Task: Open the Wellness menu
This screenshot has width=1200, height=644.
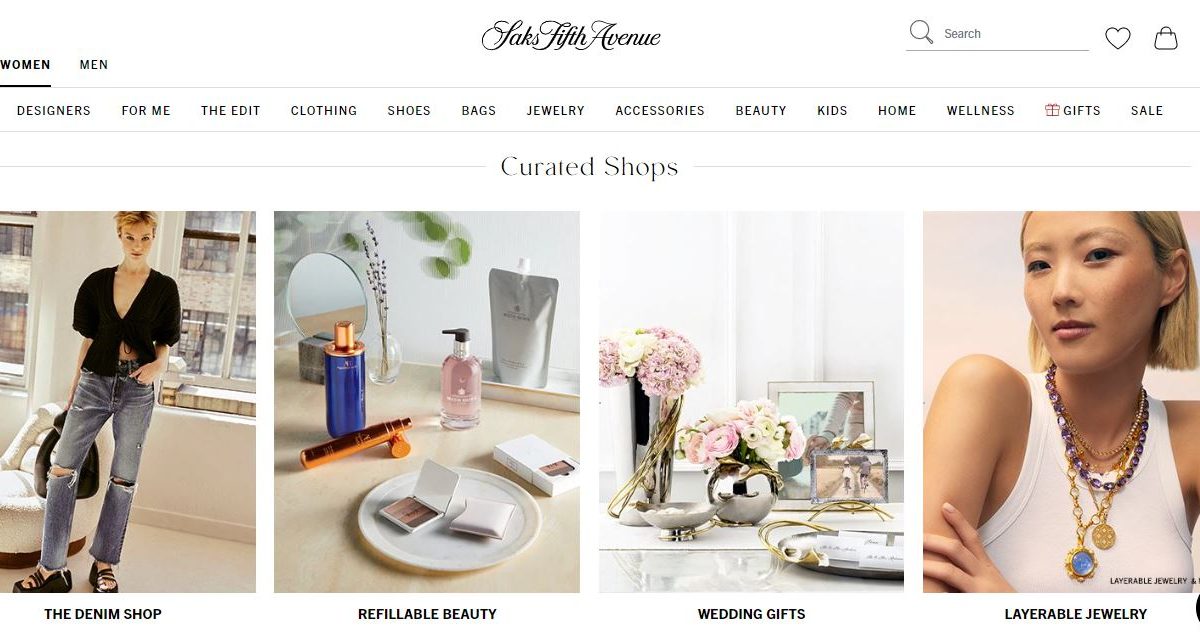Action: [981, 111]
